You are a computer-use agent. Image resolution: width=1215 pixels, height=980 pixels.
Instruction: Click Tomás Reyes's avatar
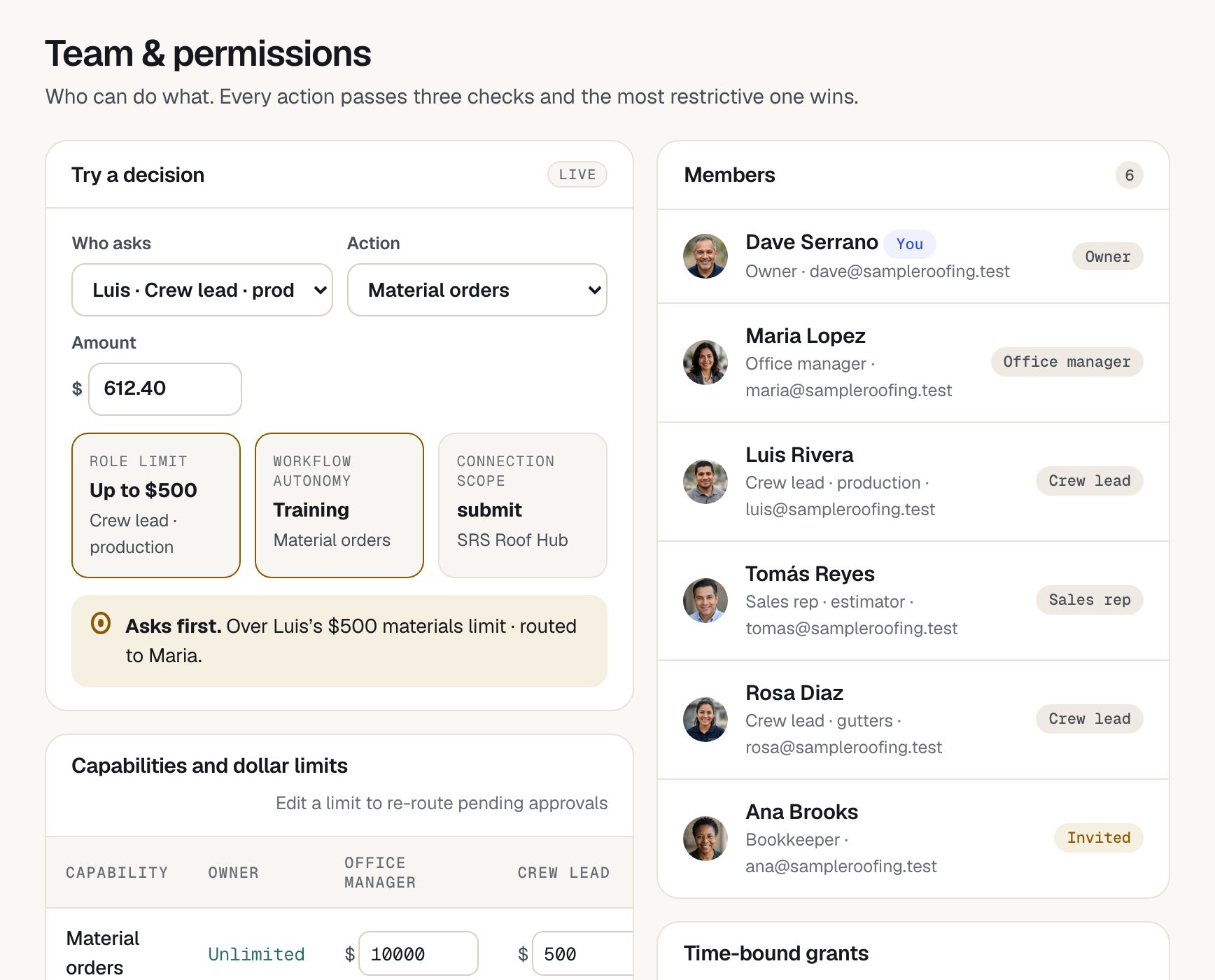tap(705, 601)
